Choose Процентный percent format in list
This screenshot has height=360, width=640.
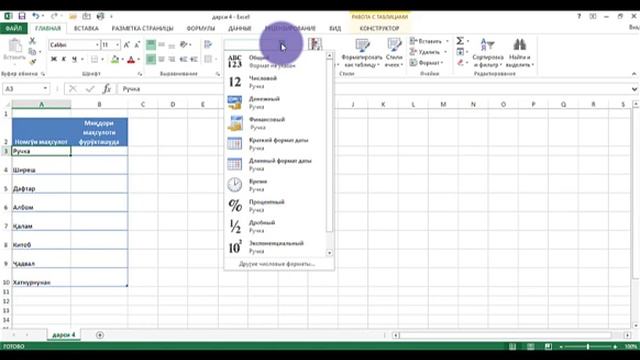pyautogui.click(x=275, y=206)
